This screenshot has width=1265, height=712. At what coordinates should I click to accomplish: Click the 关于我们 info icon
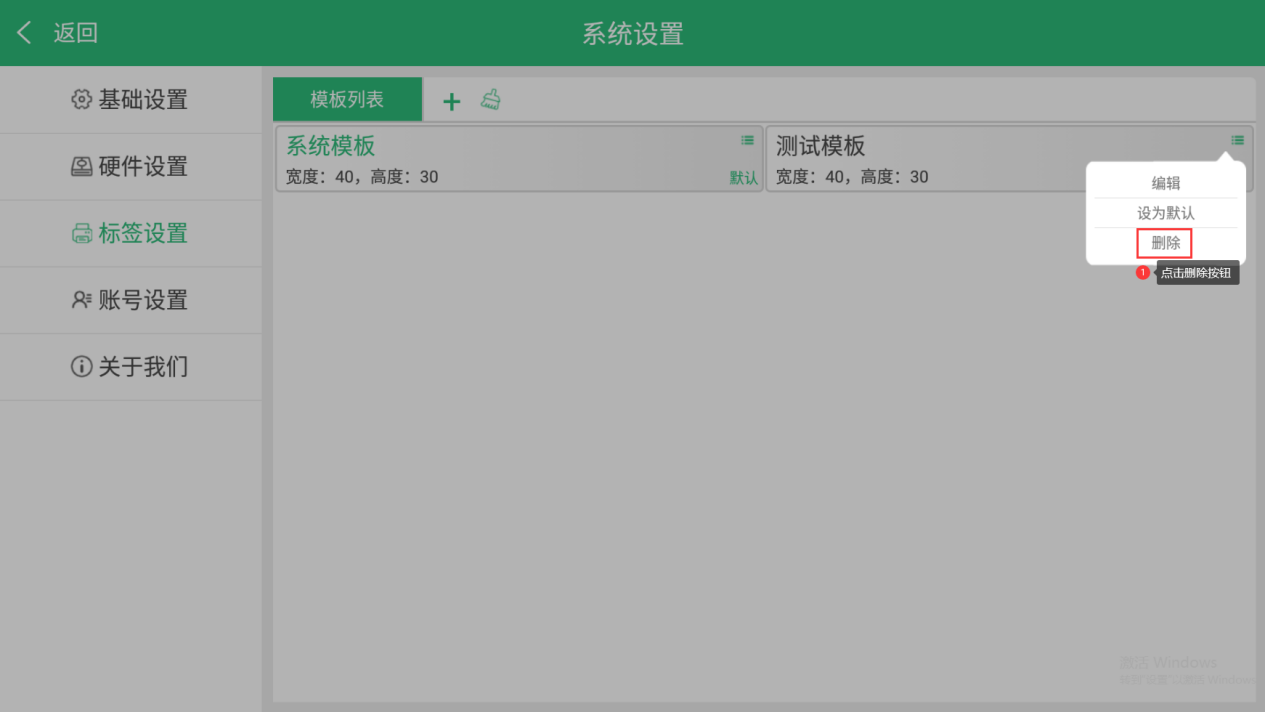click(x=81, y=368)
